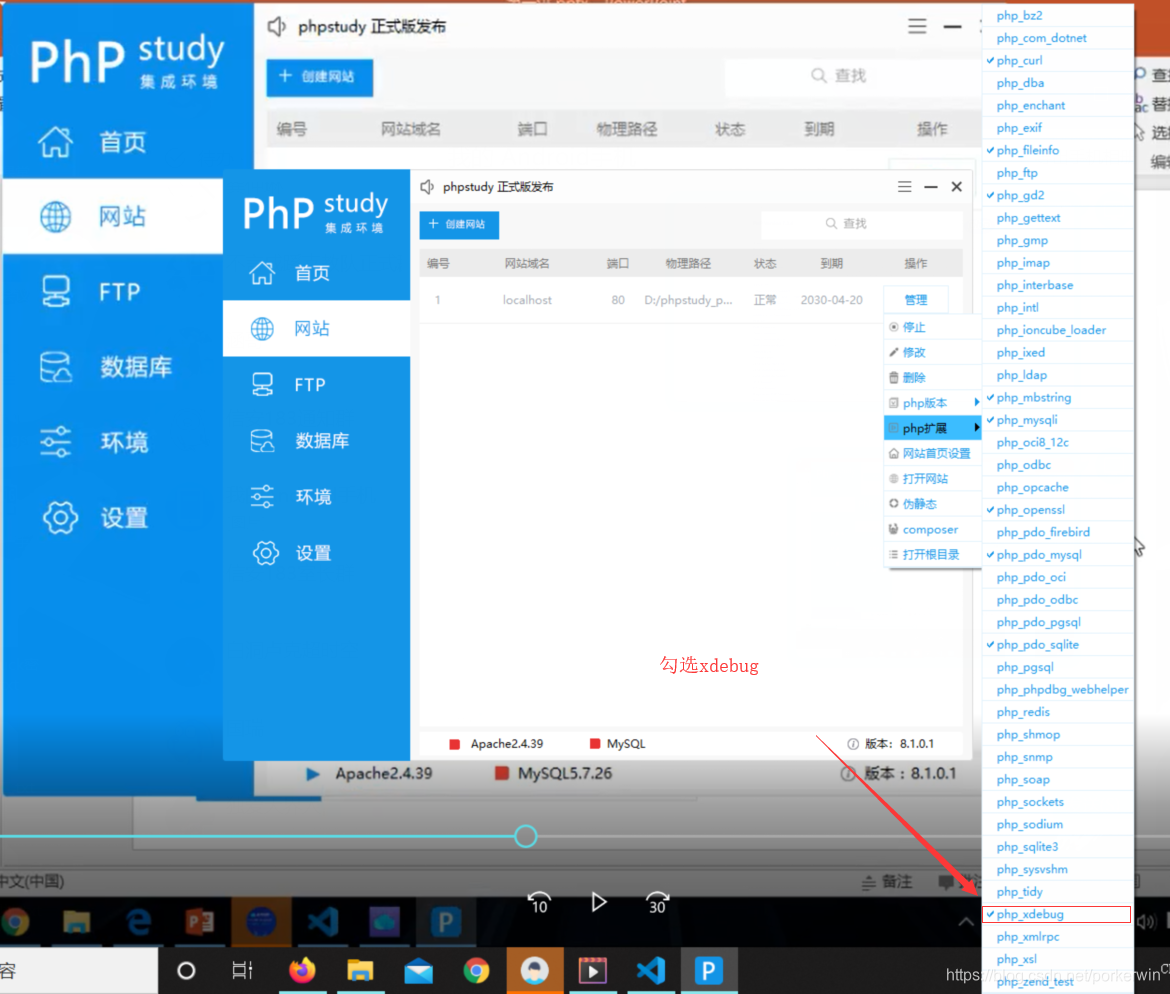1170x994 pixels.
Task: Uncheck php_pdo_sqlite extension
Action: [1057, 645]
